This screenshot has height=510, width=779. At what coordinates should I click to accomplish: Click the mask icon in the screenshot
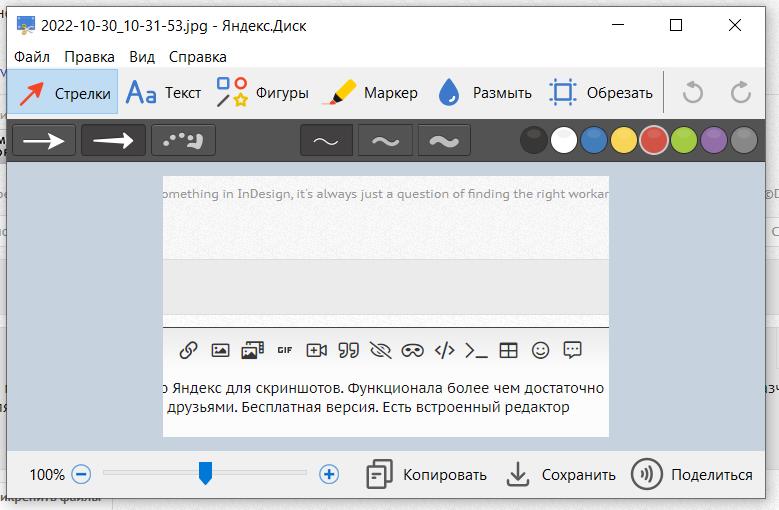tap(412, 351)
